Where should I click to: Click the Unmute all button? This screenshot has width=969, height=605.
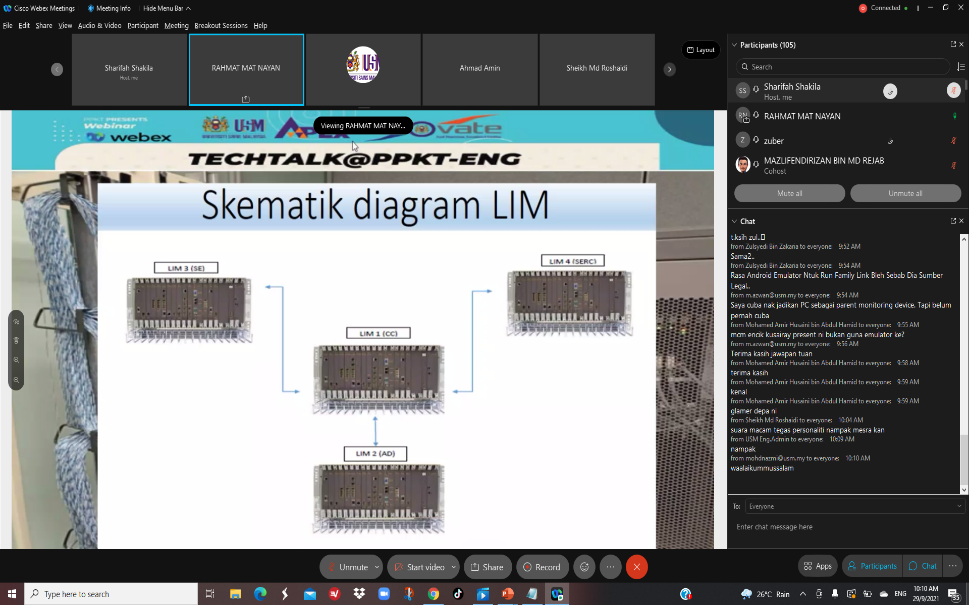(905, 193)
